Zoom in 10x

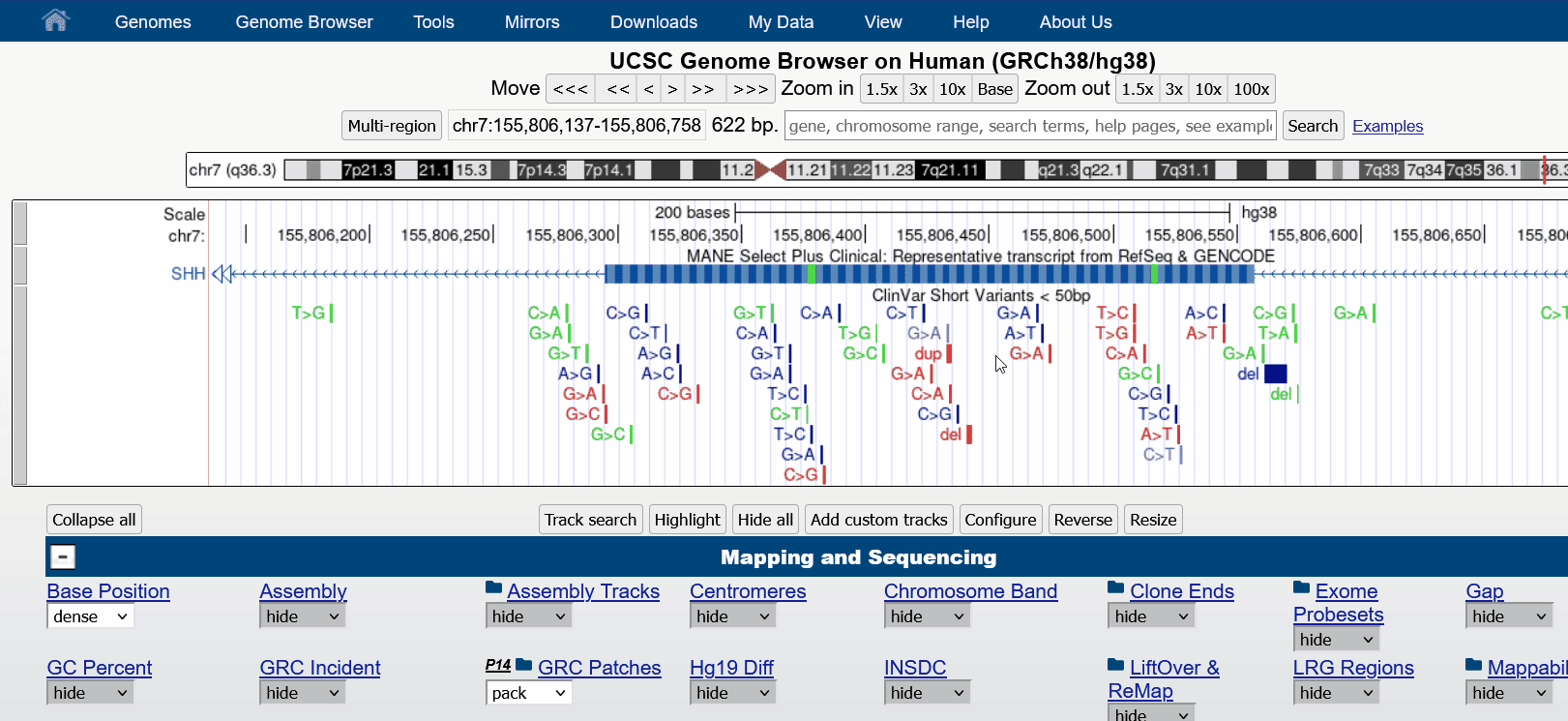tap(953, 89)
